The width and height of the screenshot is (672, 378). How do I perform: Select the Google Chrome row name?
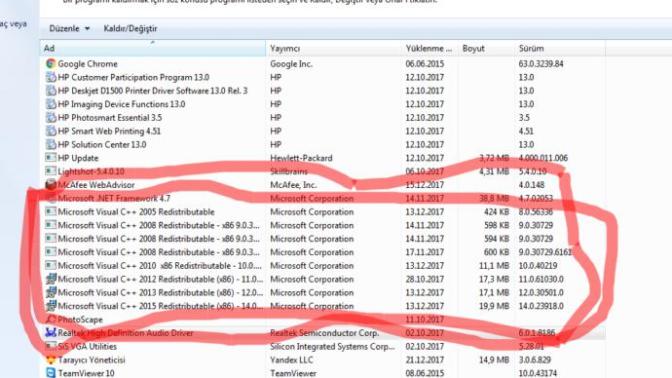[87, 64]
